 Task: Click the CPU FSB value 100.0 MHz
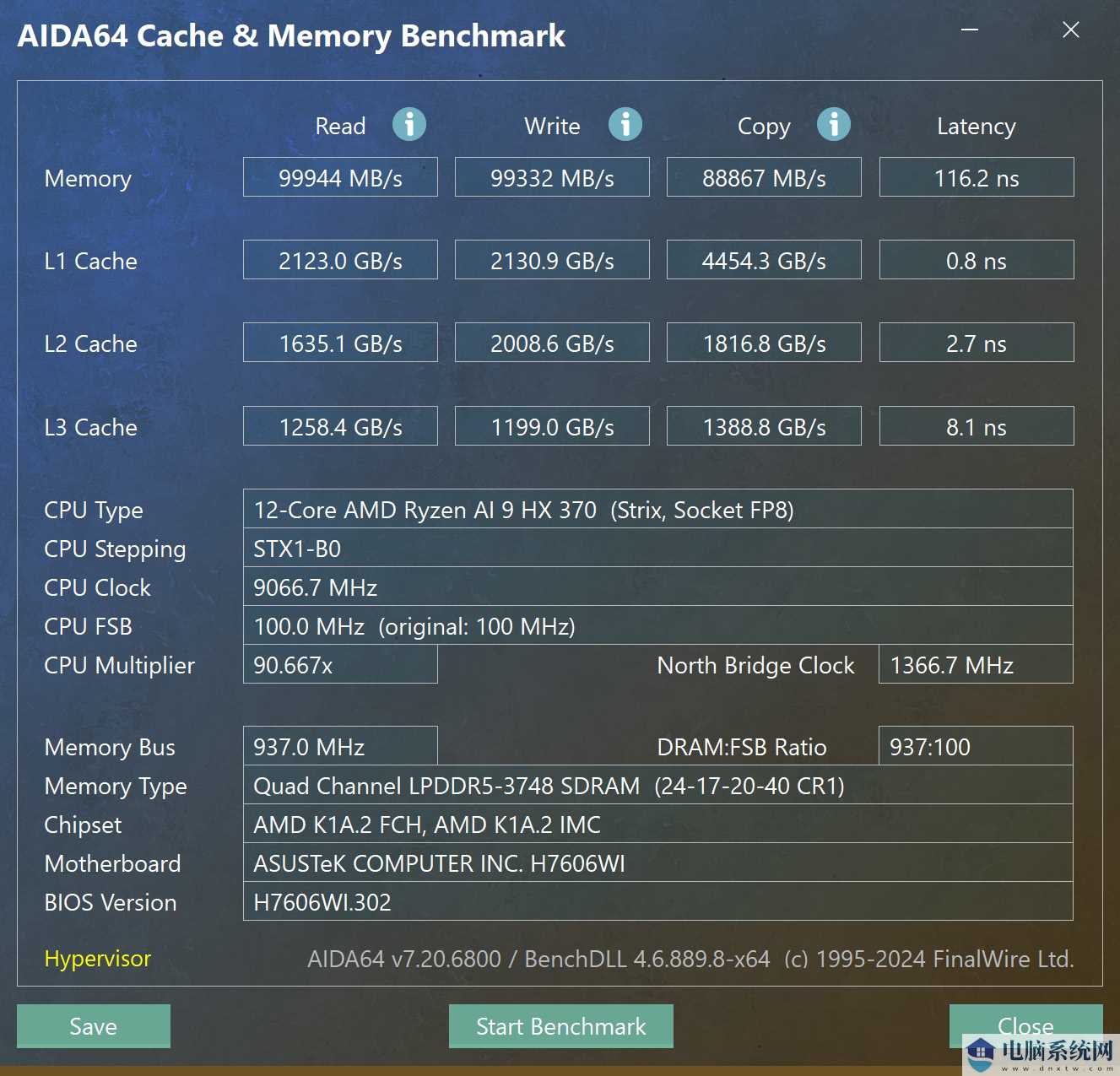click(658, 625)
